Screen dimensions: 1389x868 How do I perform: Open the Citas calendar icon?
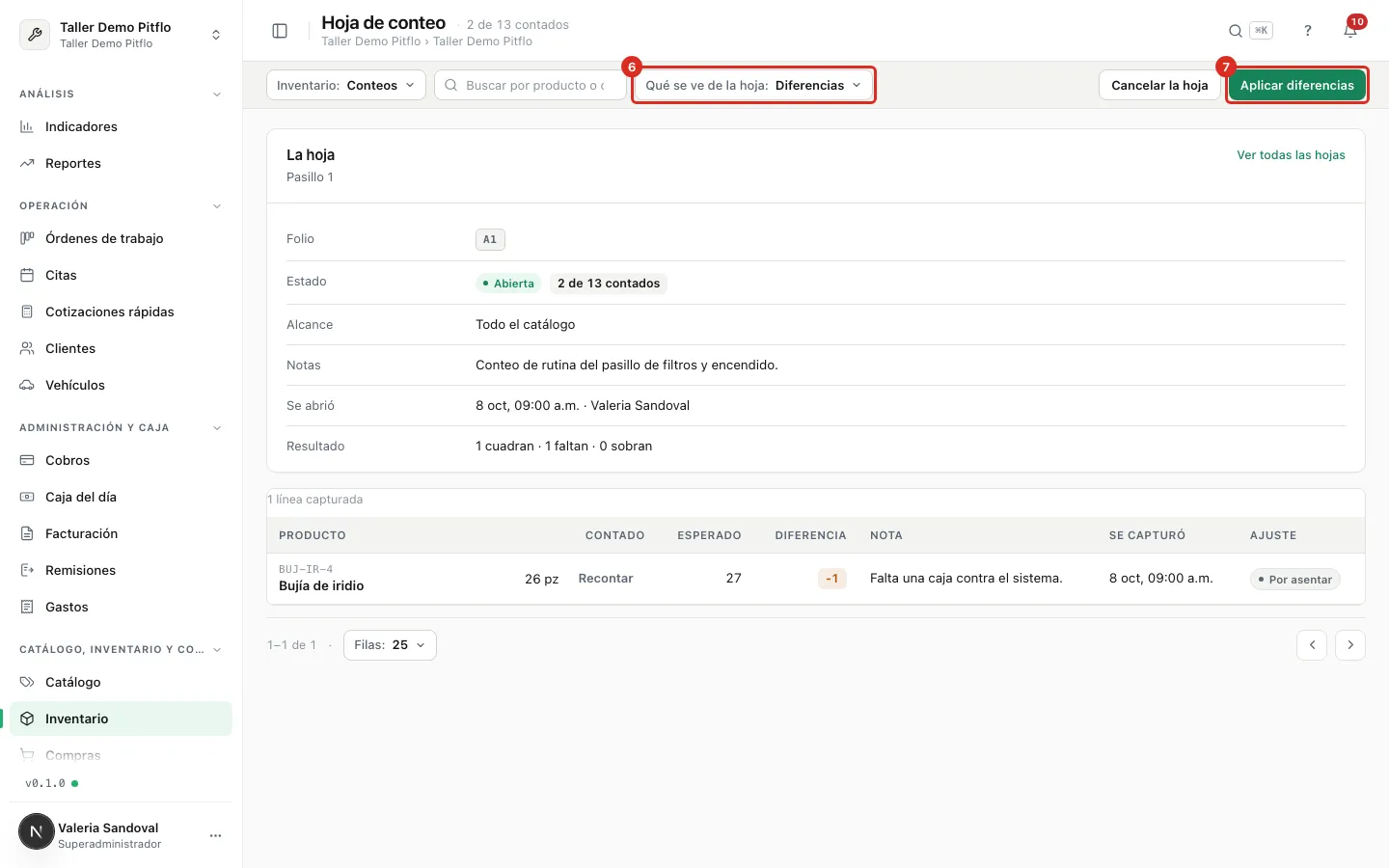point(27,275)
